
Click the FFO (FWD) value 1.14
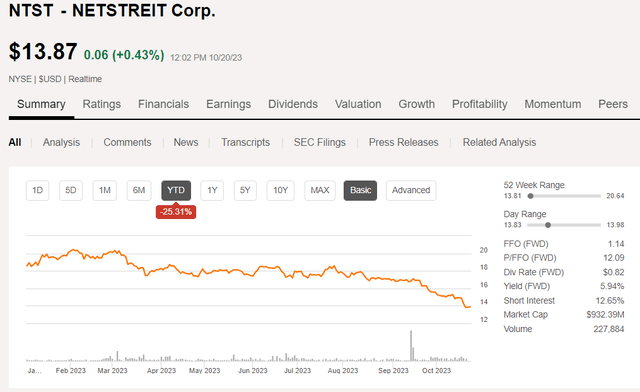point(616,244)
